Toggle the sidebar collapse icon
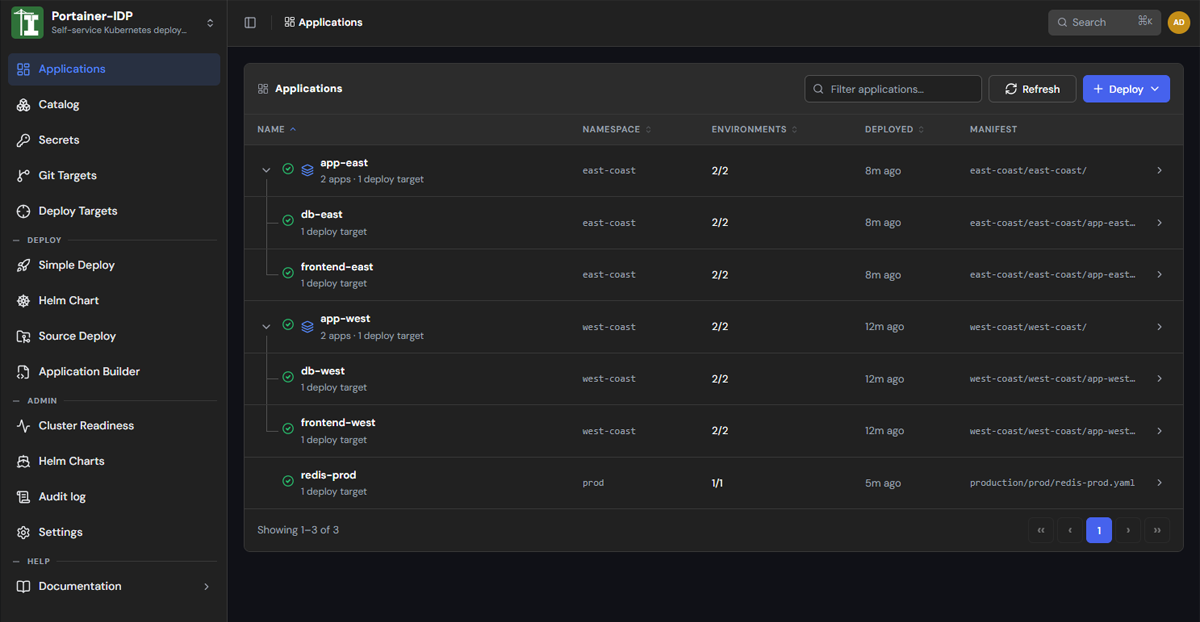The width and height of the screenshot is (1200, 622). pos(250,22)
